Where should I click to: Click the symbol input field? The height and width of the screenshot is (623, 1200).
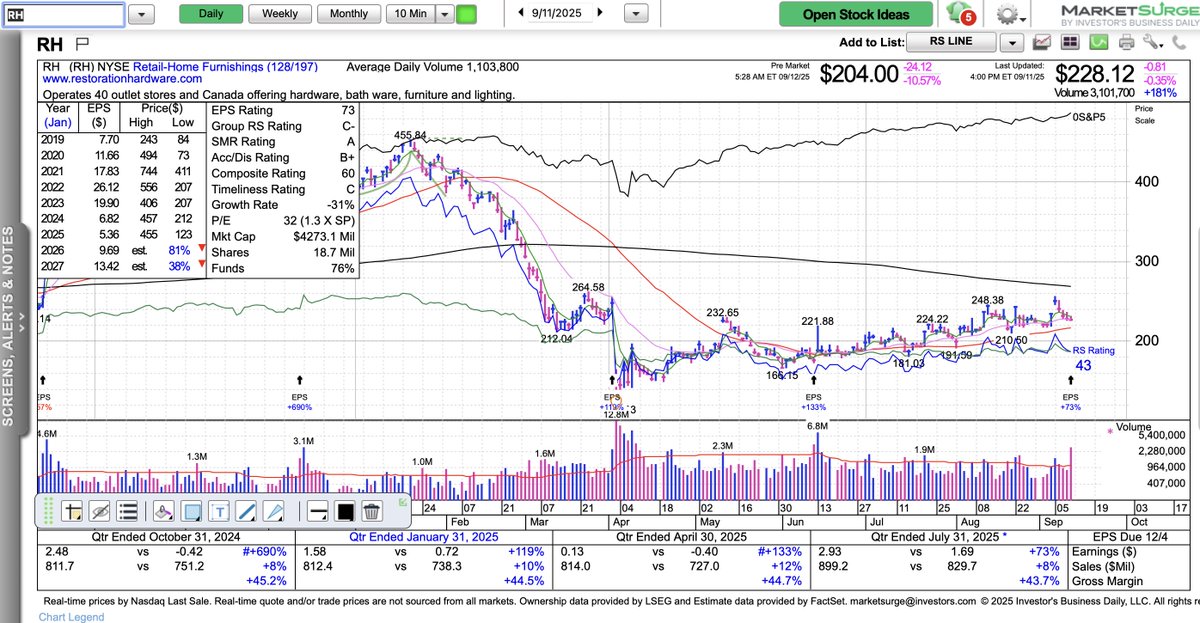64,14
